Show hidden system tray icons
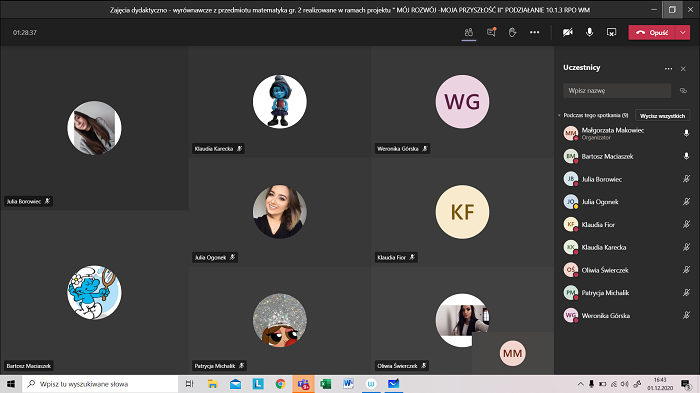Viewport: 700px width, 393px height. (580, 384)
